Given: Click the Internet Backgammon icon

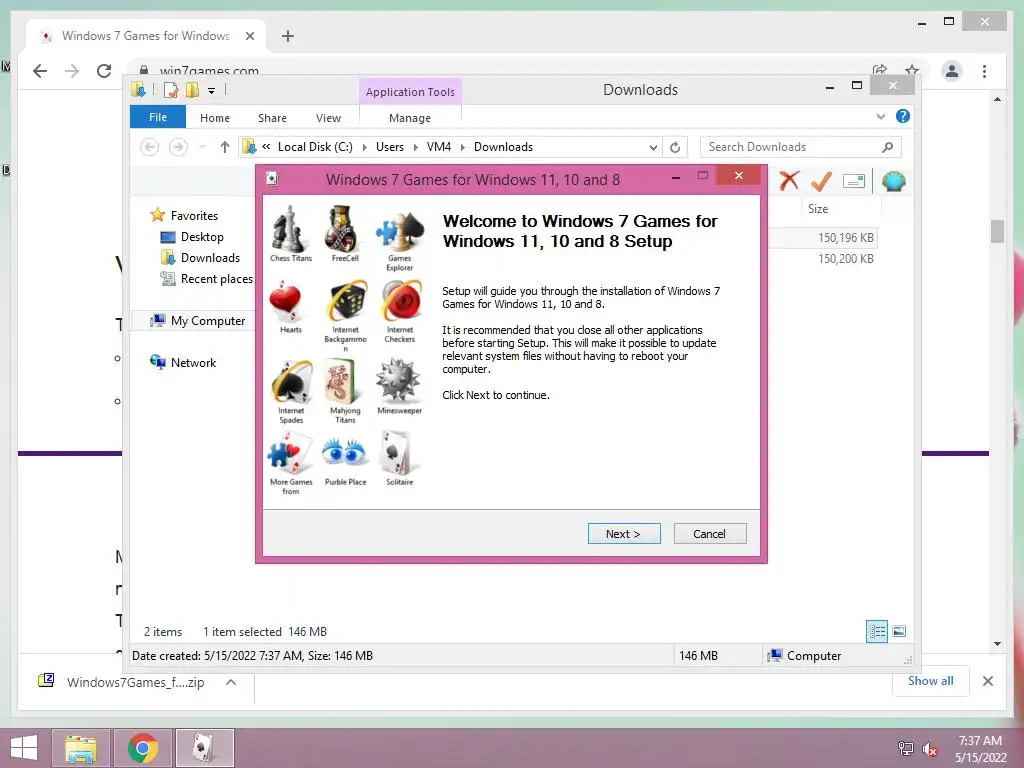Looking at the screenshot, I should coord(347,302).
